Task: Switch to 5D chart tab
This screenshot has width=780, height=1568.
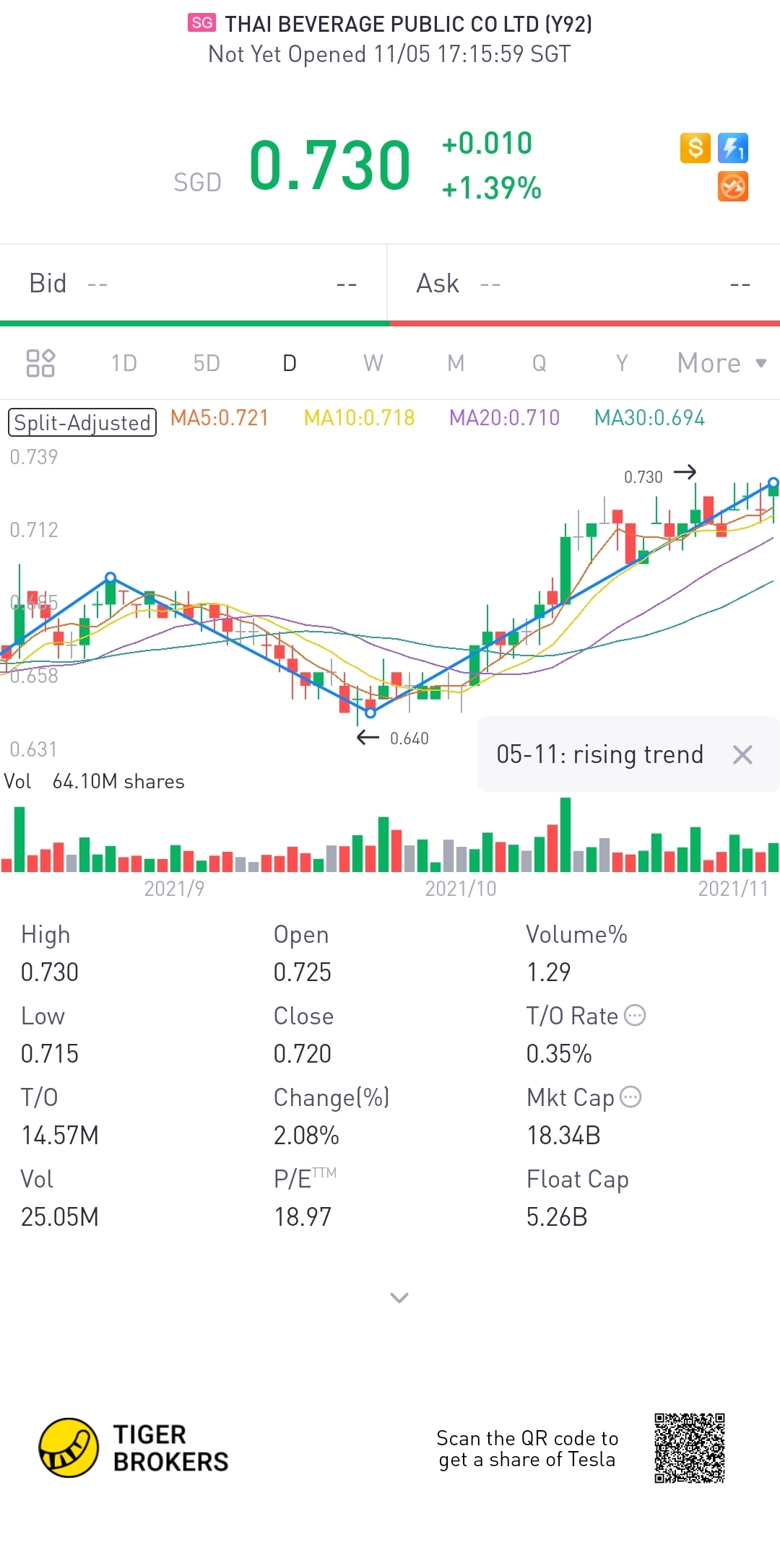Action: coord(207,363)
